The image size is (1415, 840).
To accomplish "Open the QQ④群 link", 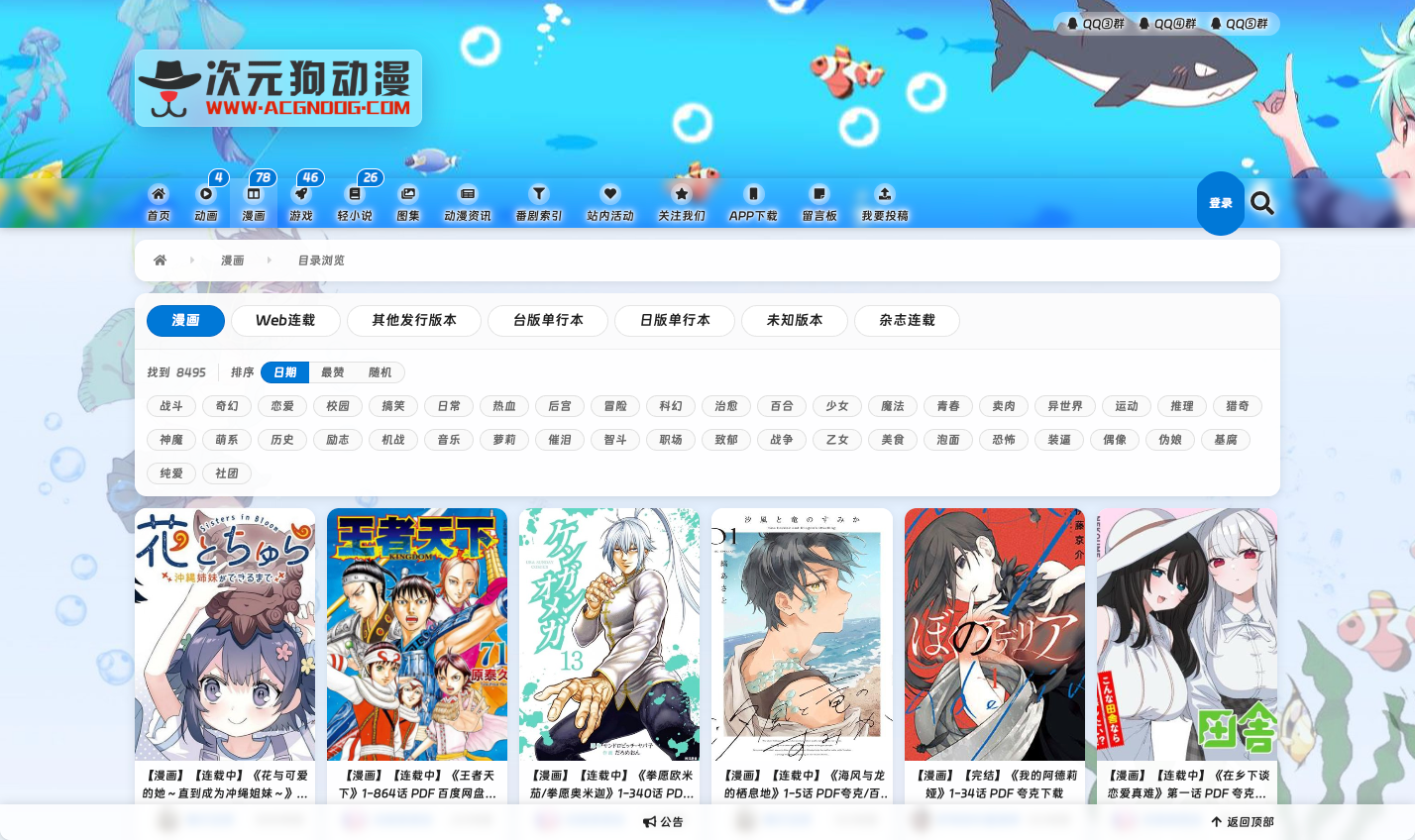I will [1167, 24].
